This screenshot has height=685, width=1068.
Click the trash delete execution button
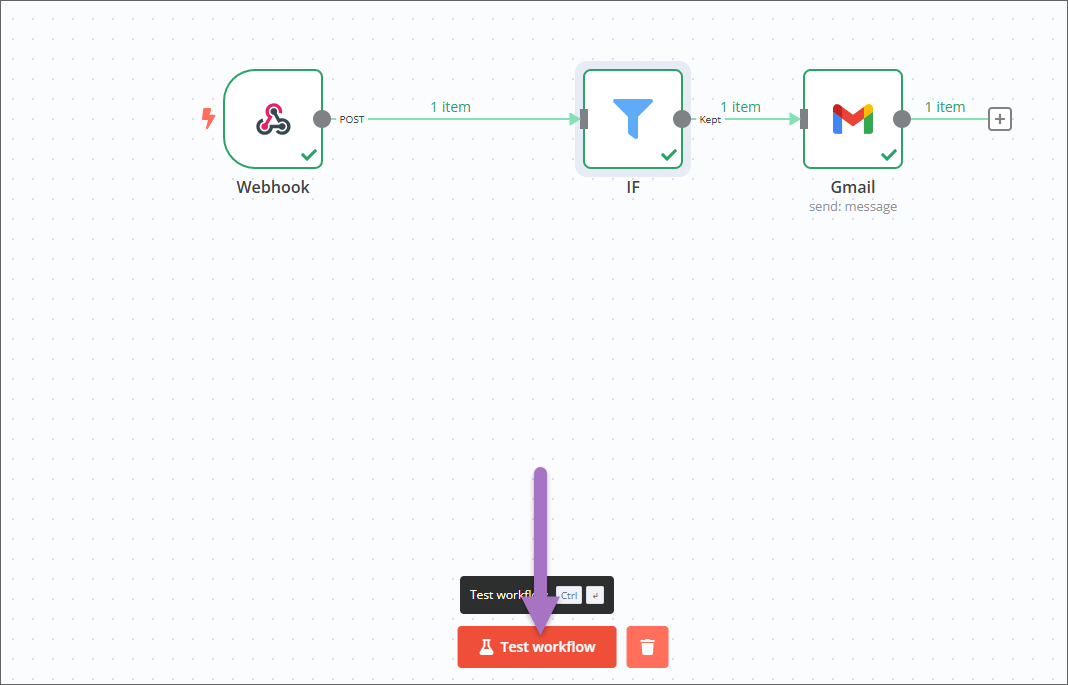click(647, 647)
